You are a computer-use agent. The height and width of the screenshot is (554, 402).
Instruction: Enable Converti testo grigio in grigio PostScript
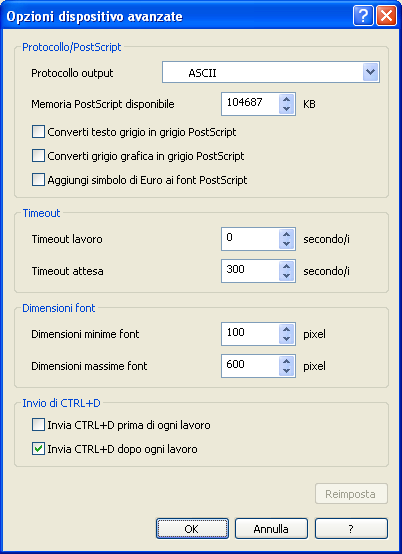(x=38, y=132)
